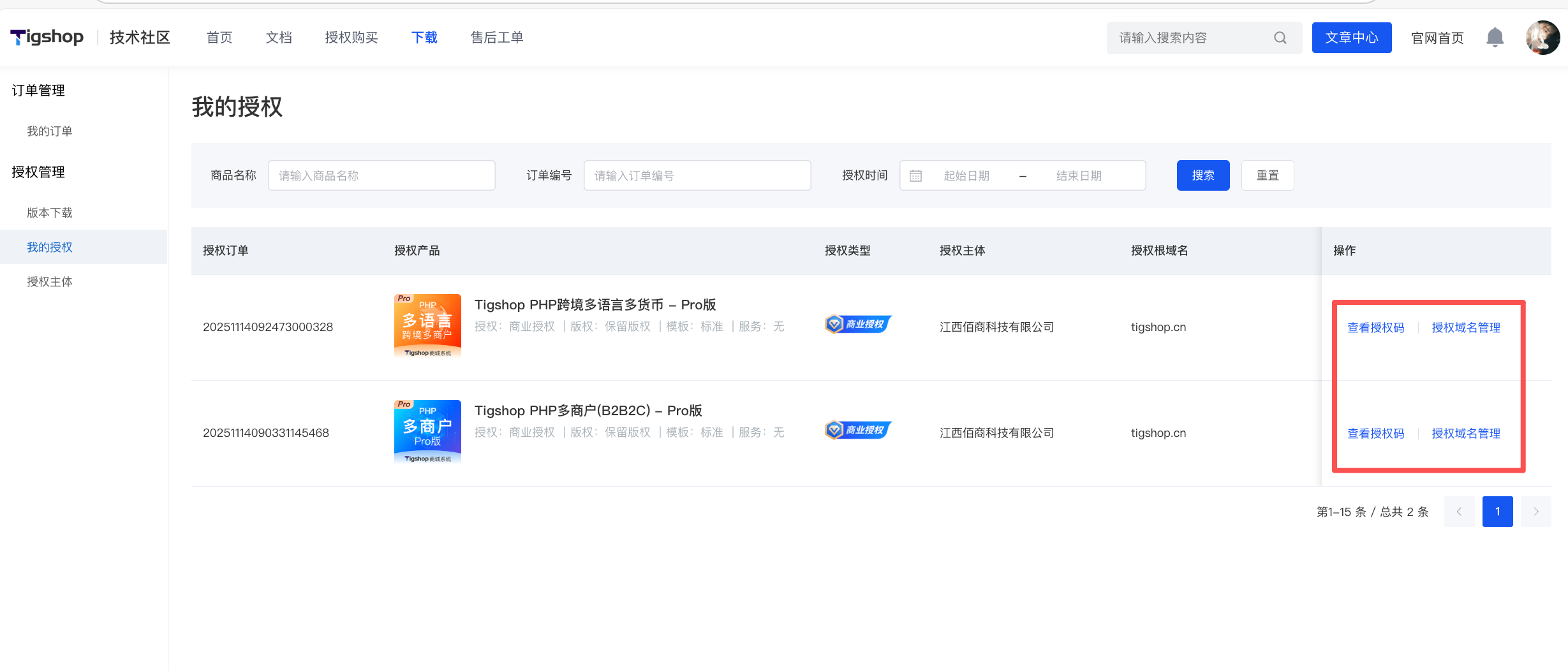
Task: Focus the 商品名称 input field
Action: coord(381,176)
